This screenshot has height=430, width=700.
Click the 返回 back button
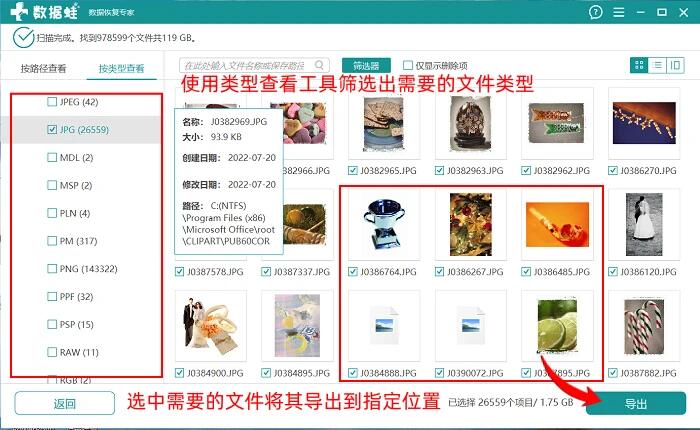point(64,403)
